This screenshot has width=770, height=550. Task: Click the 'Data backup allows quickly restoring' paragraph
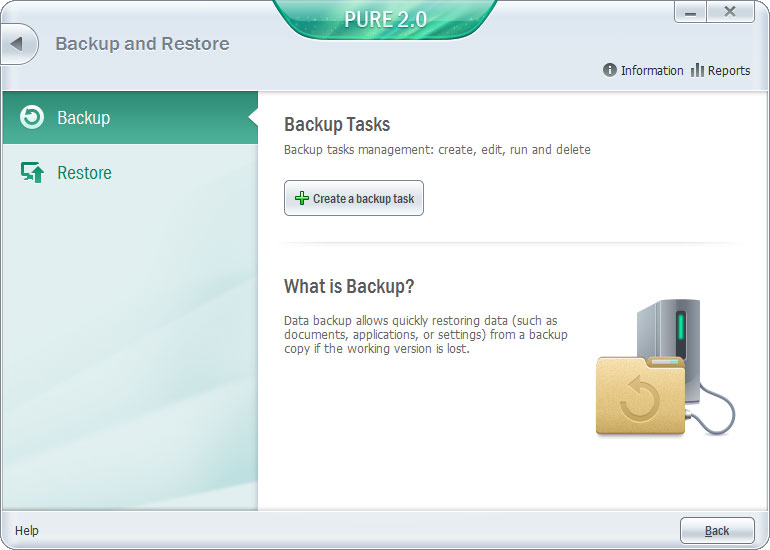coord(426,334)
